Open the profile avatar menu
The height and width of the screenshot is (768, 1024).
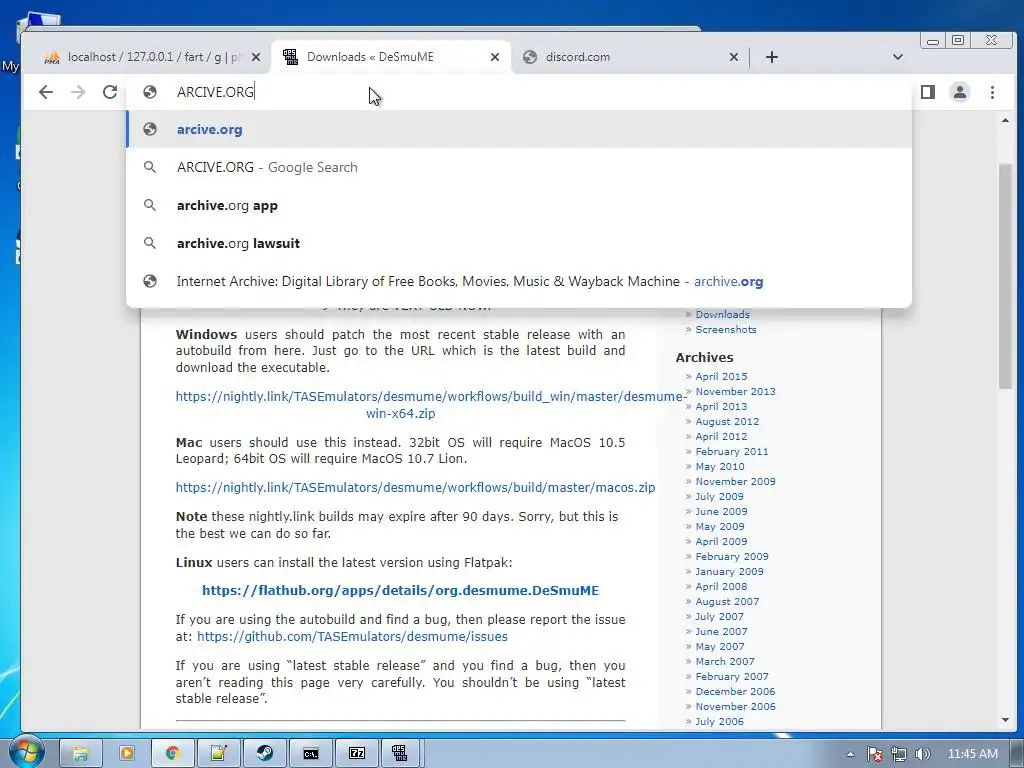tap(959, 92)
